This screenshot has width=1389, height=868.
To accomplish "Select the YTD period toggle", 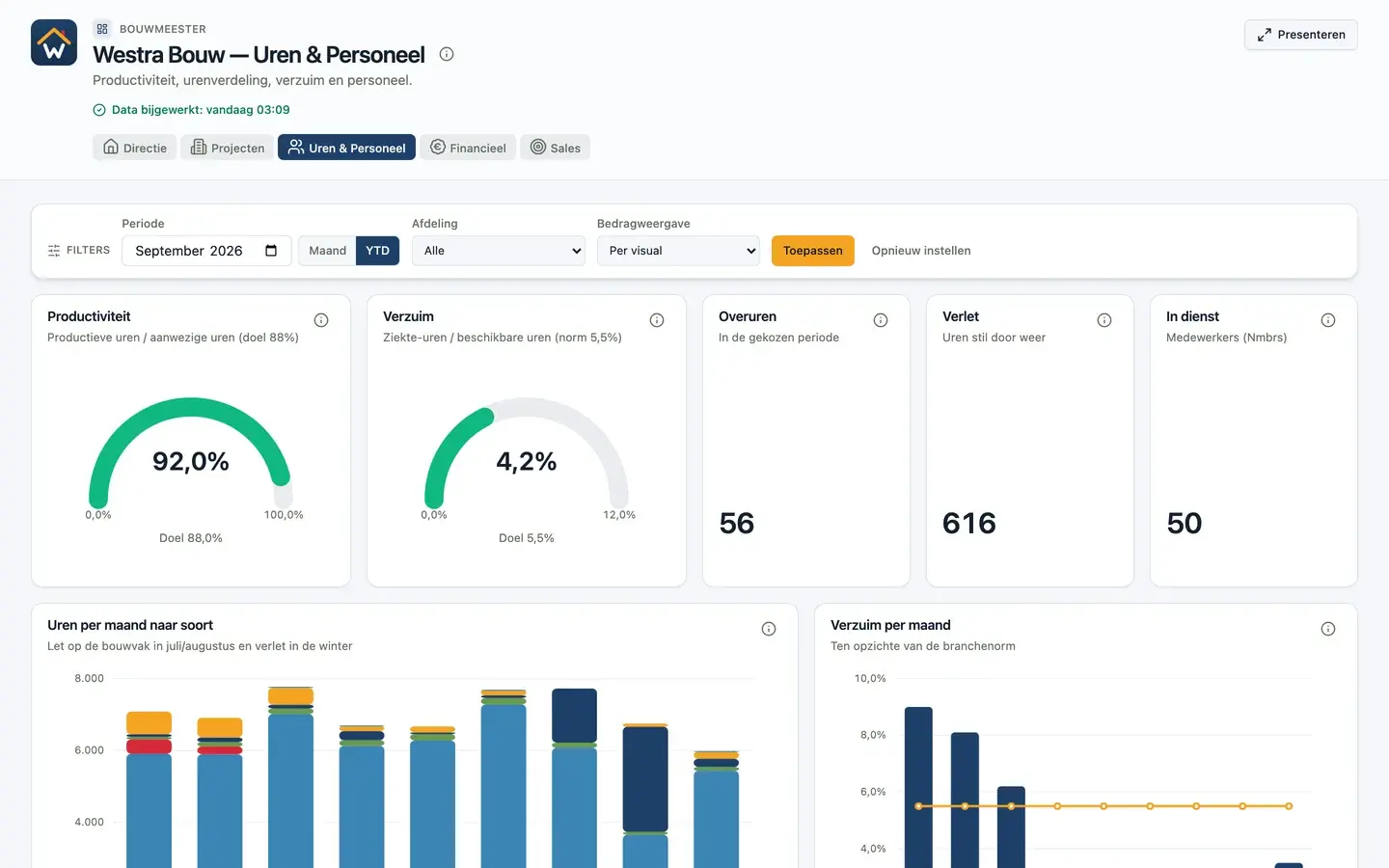I will click(377, 251).
